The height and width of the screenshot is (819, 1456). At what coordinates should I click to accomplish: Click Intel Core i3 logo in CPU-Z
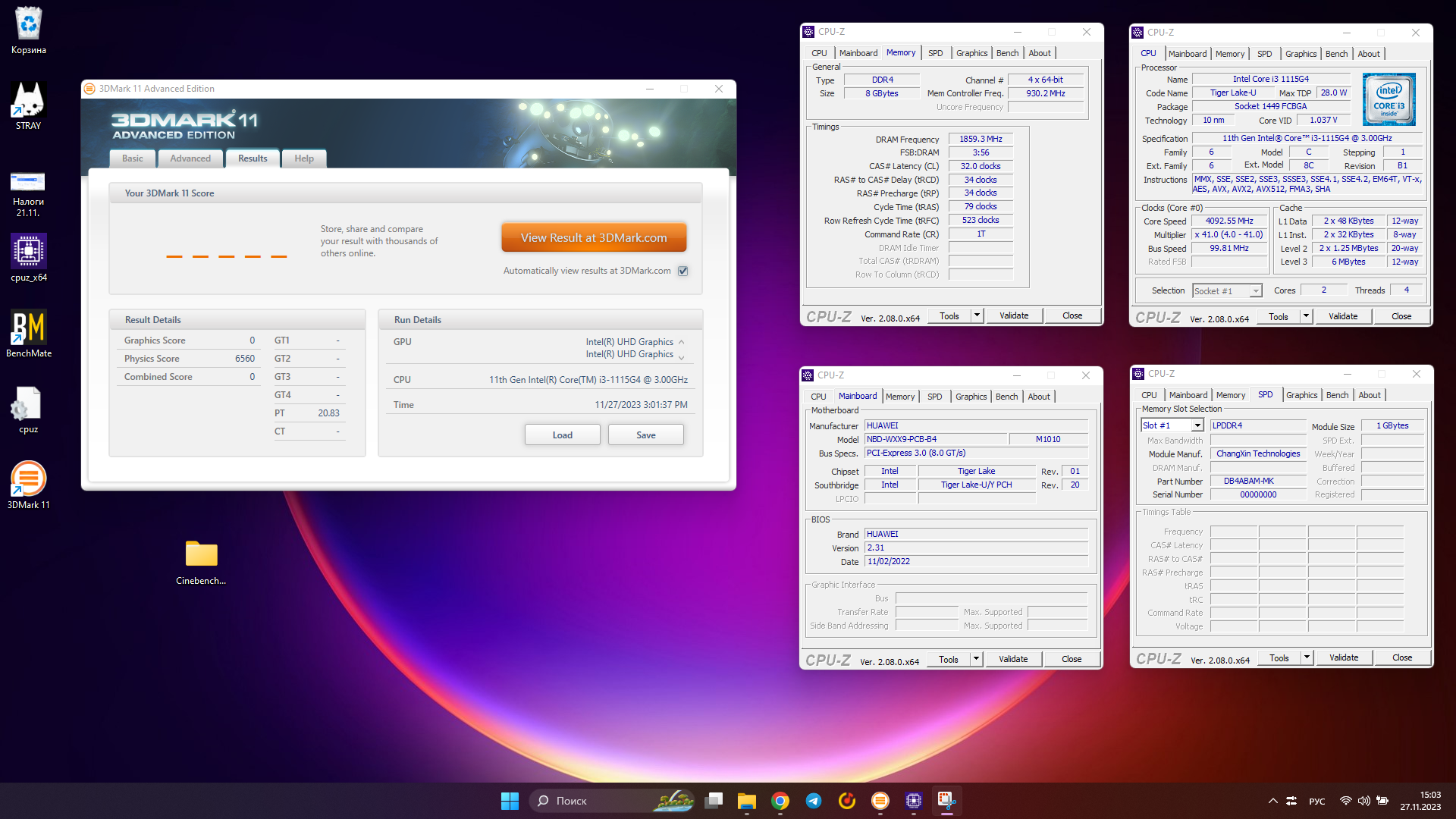(x=1389, y=99)
